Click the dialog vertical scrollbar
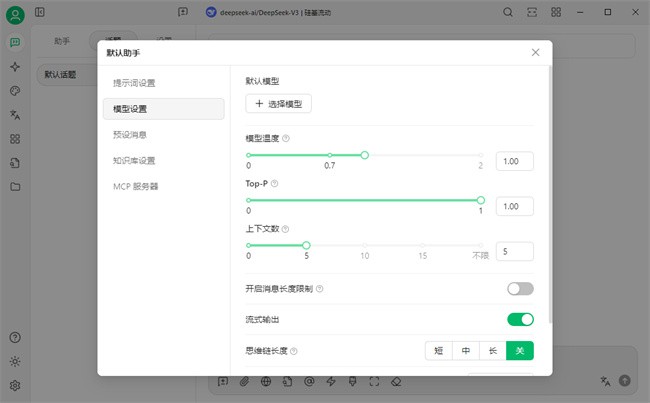 (550, 194)
